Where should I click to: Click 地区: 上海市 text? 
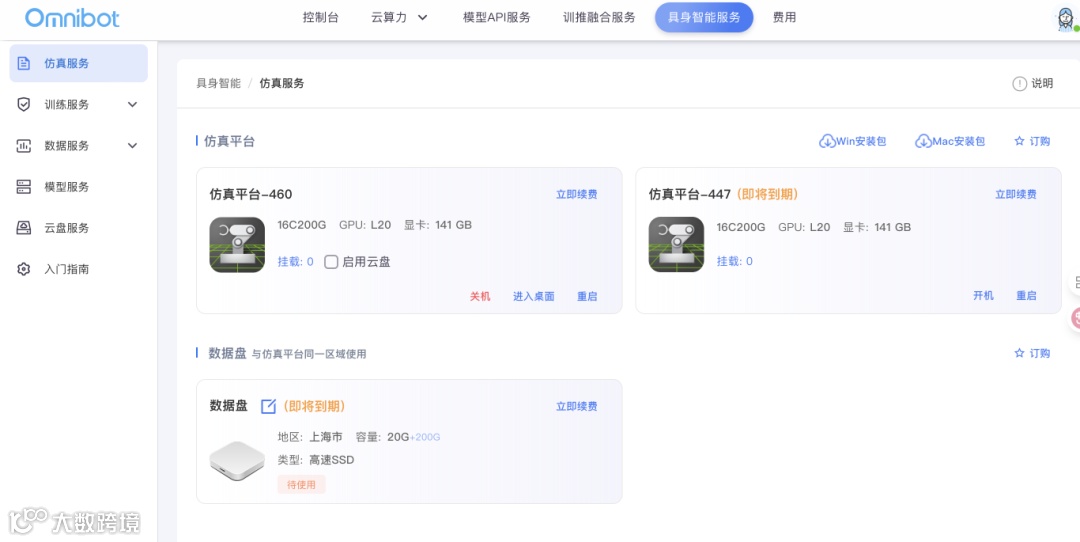[x=310, y=437]
